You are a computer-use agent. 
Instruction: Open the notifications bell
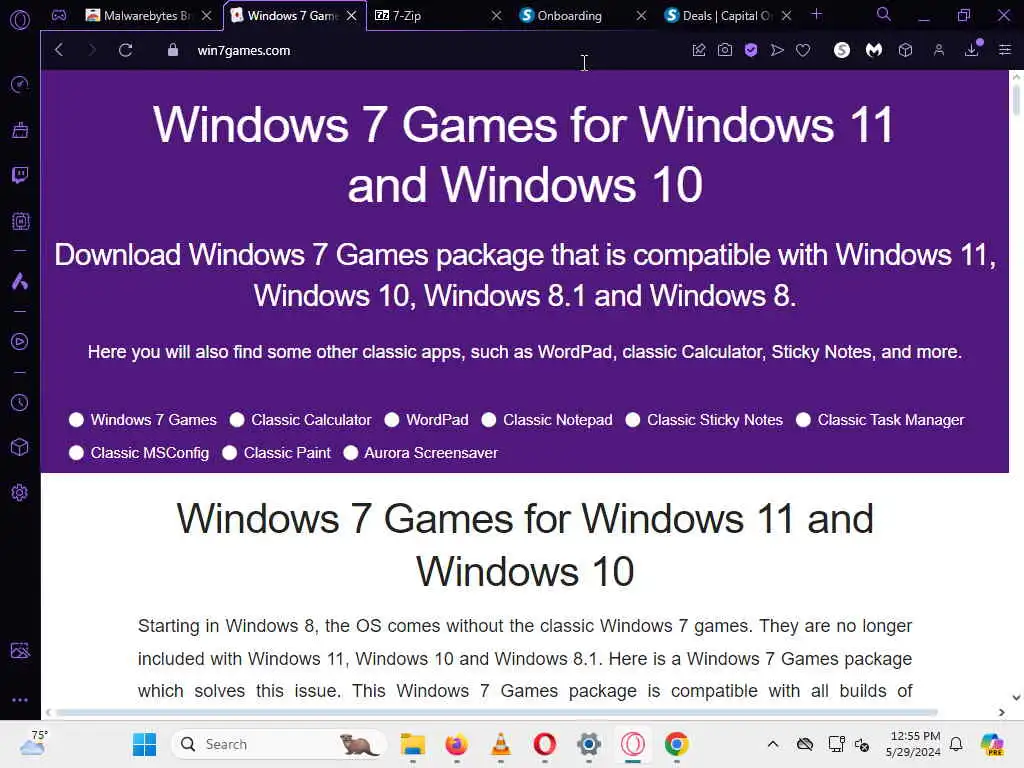[956, 744]
